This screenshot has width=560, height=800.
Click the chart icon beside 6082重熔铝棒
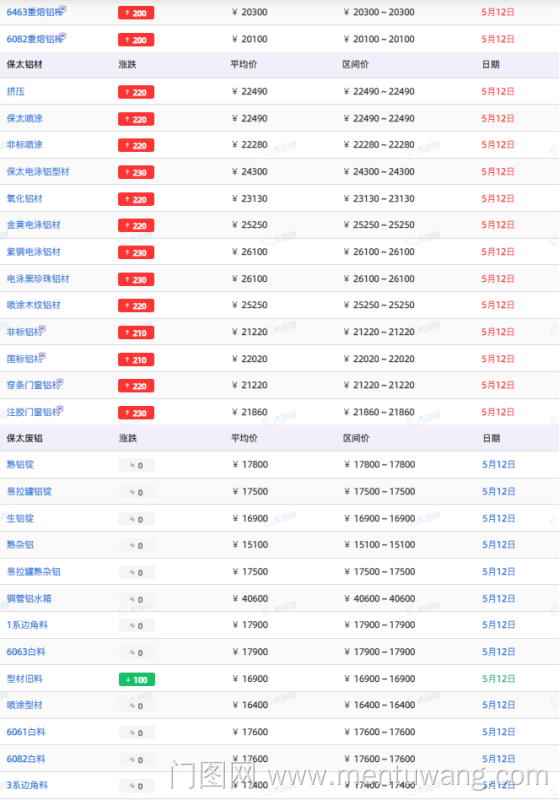pyautogui.click(x=63, y=36)
